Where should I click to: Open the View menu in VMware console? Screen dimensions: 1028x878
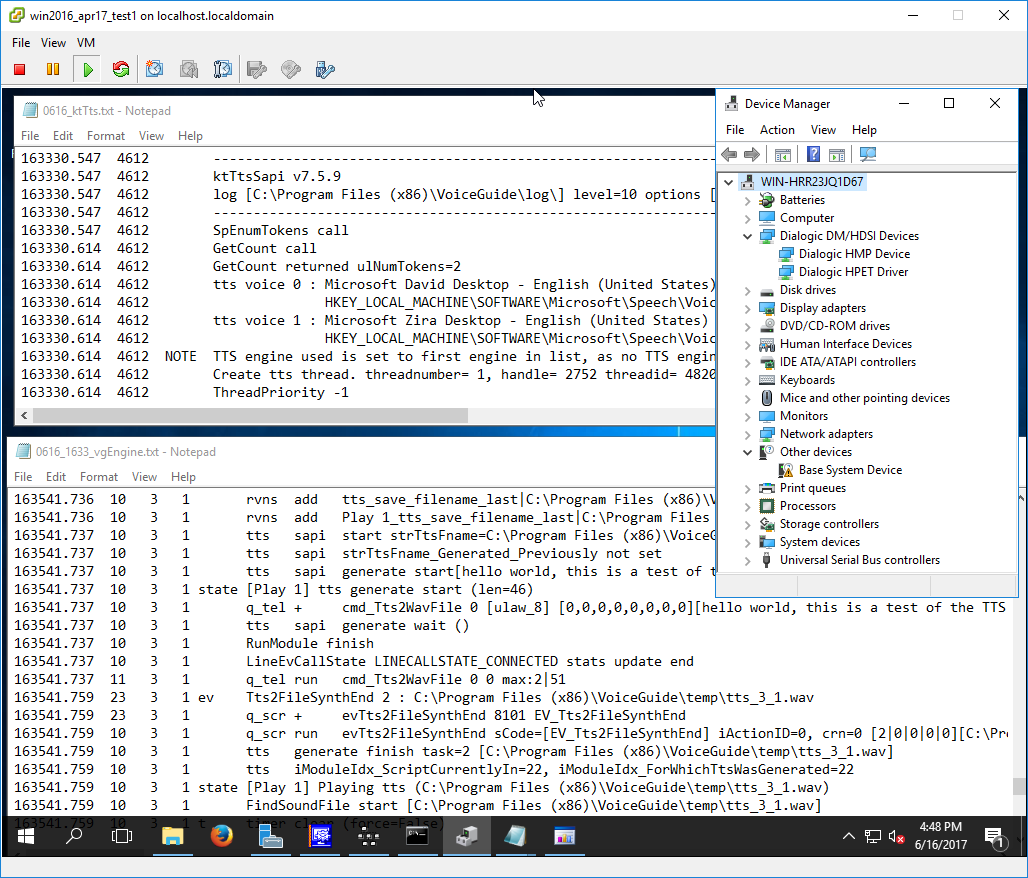(53, 43)
